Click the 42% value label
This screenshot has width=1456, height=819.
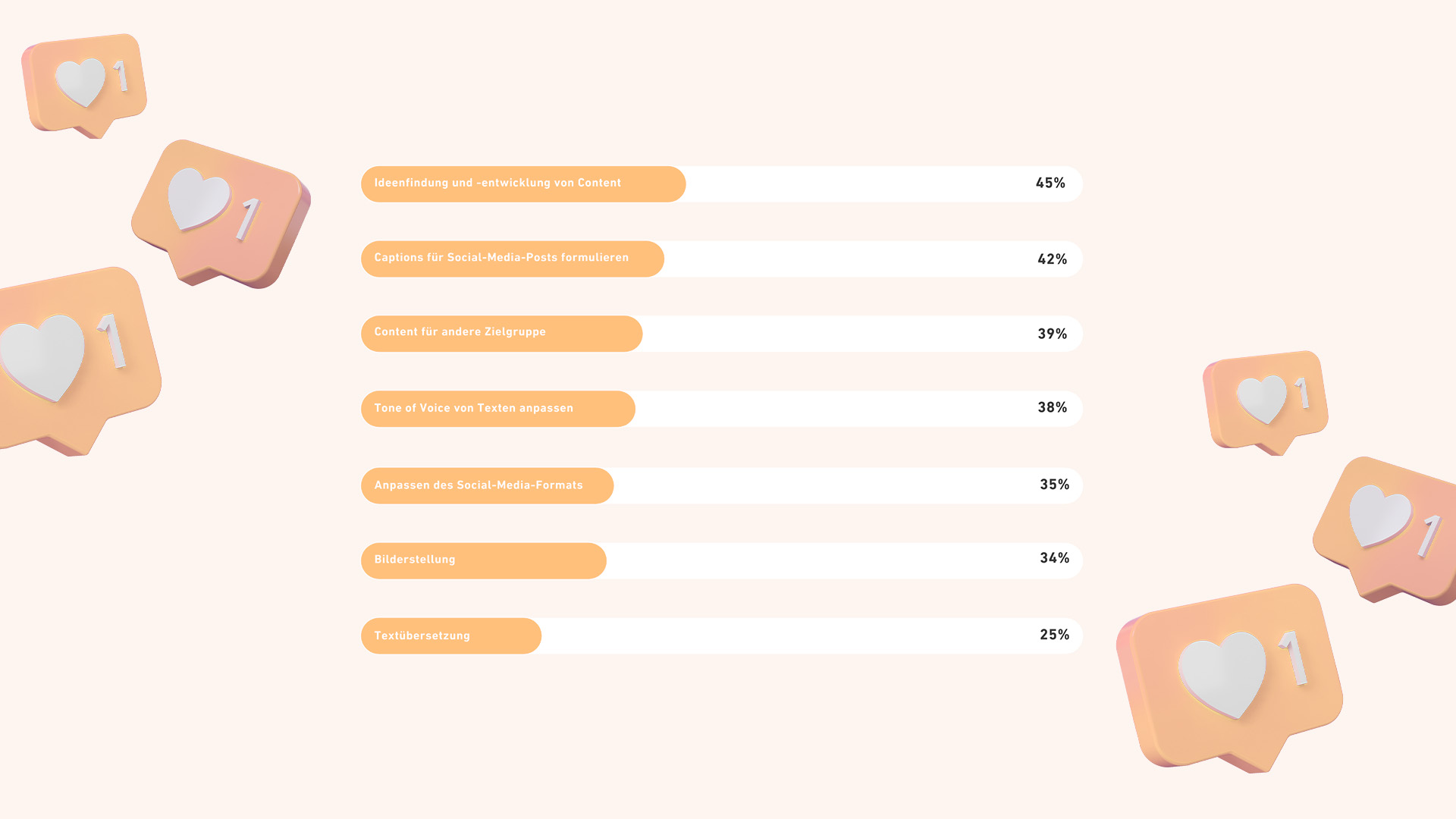click(x=1052, y=259)
